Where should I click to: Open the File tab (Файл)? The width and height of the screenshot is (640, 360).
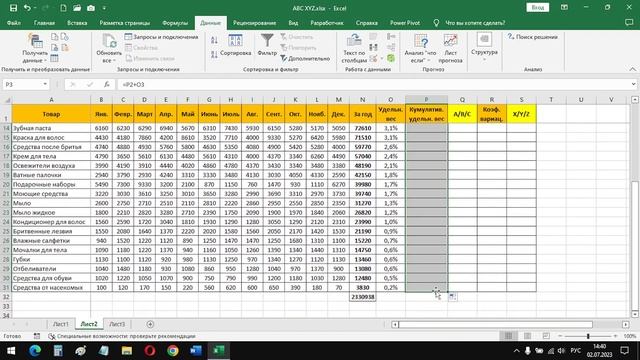[x=13, y=23]
